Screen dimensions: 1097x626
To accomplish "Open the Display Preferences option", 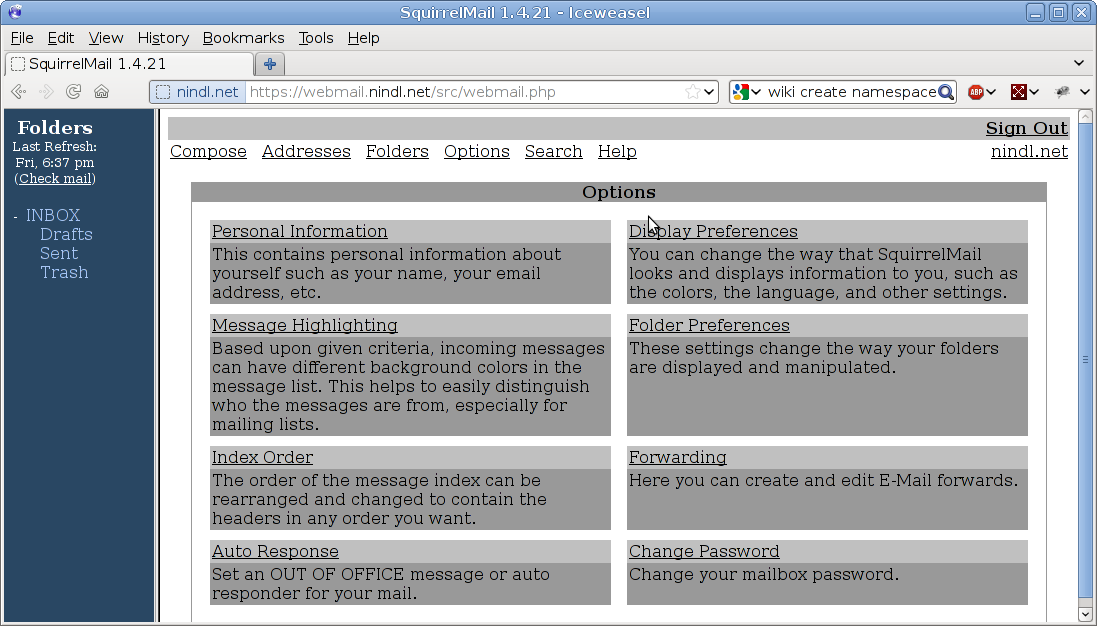I will (x=713, y=232).
